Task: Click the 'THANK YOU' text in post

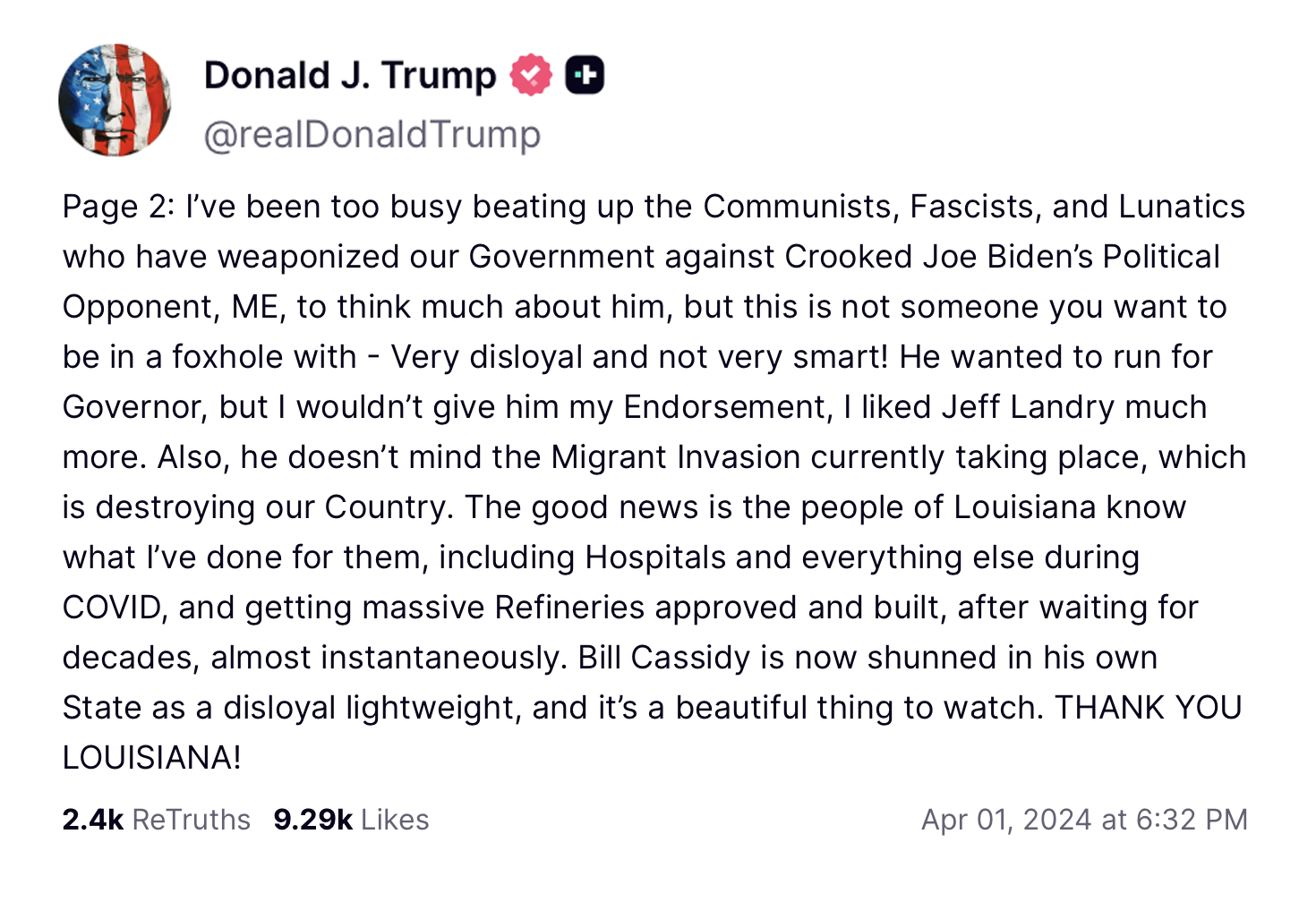Action: (x=1149, y=708)
